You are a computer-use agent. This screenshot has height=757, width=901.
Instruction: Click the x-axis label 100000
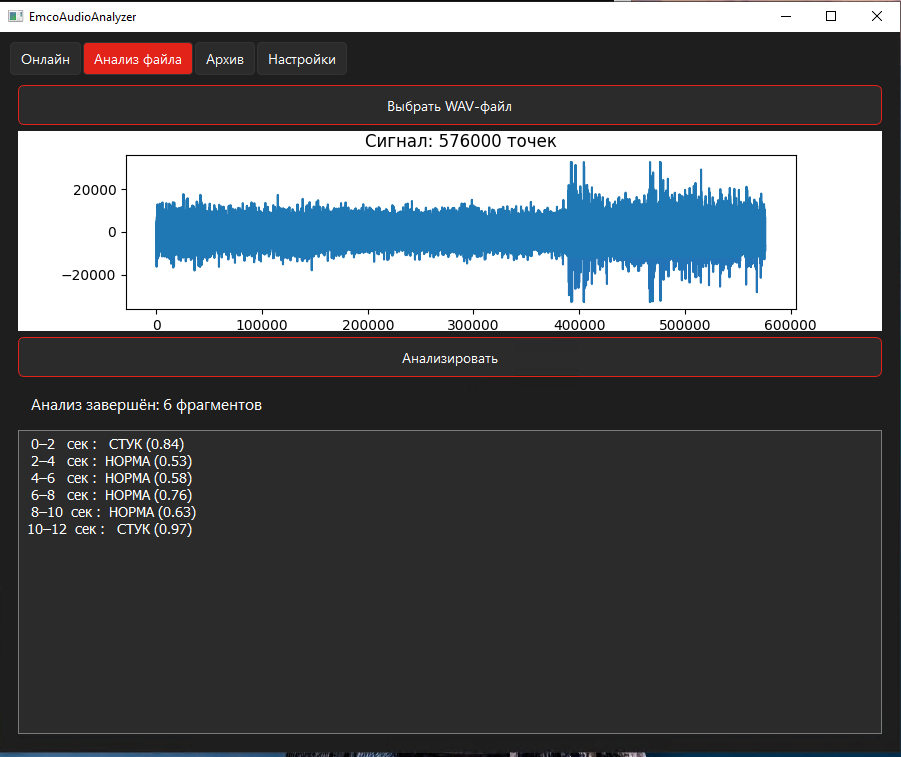pos(262,325)
